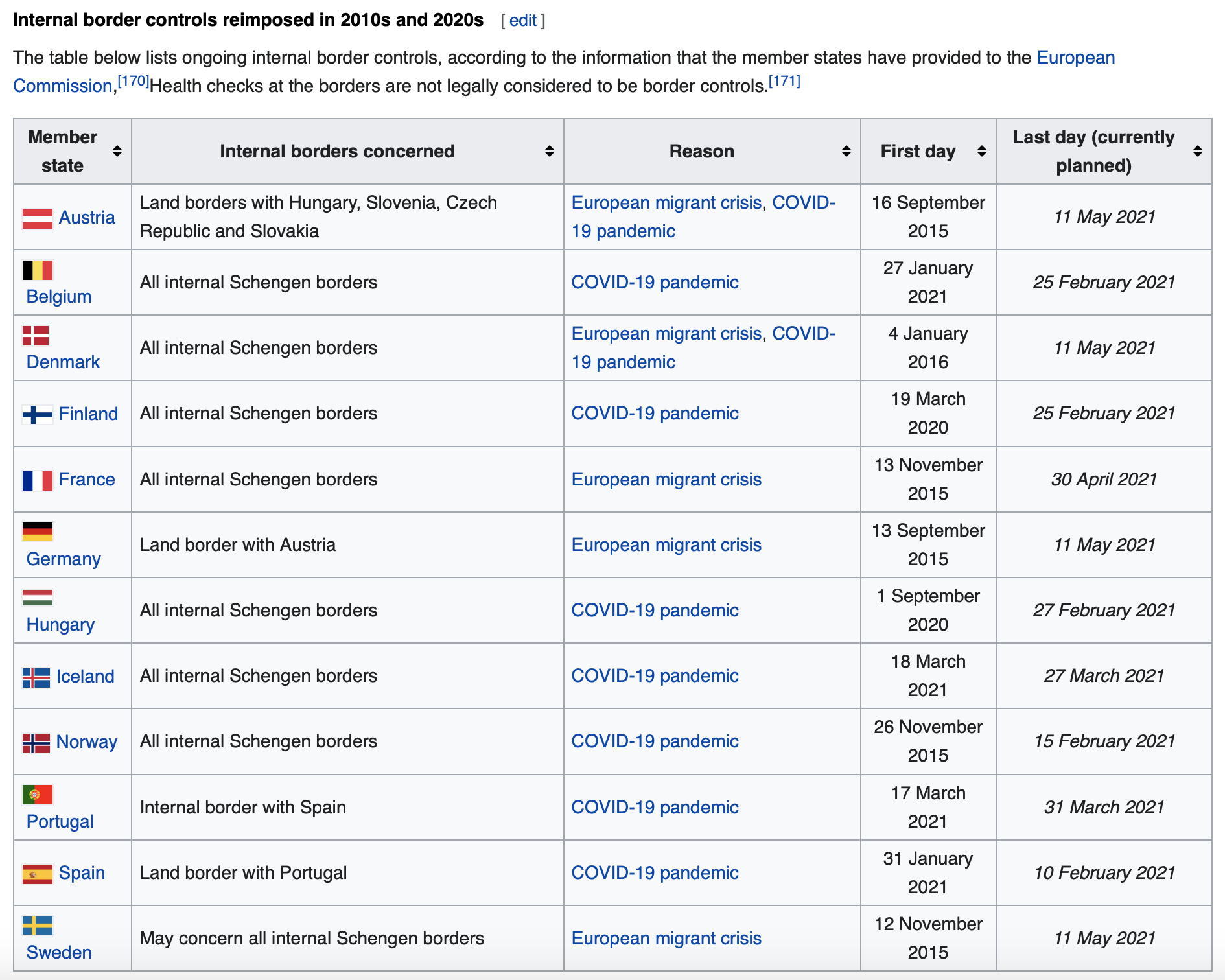This screenshot has width=1225, height=980.
Task: Select the date '15 February 2021'
Action: tap(1104, 741)
